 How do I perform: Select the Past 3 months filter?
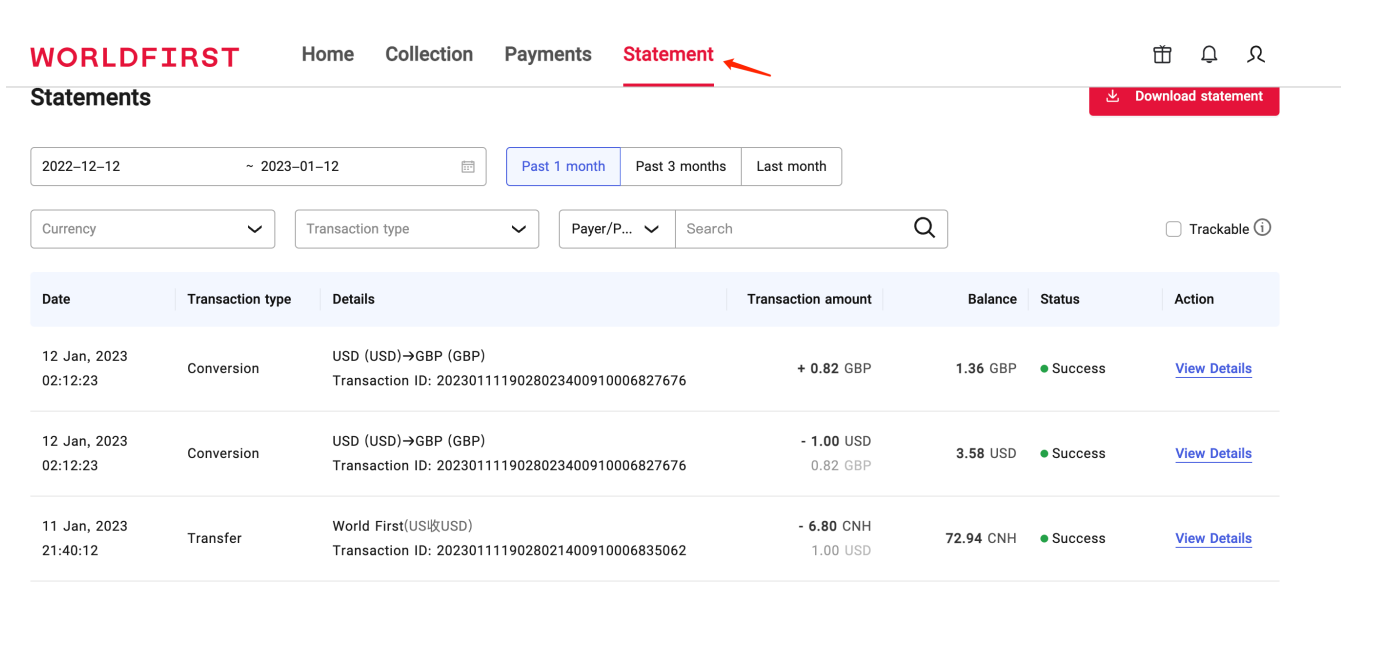click(681, 167)
